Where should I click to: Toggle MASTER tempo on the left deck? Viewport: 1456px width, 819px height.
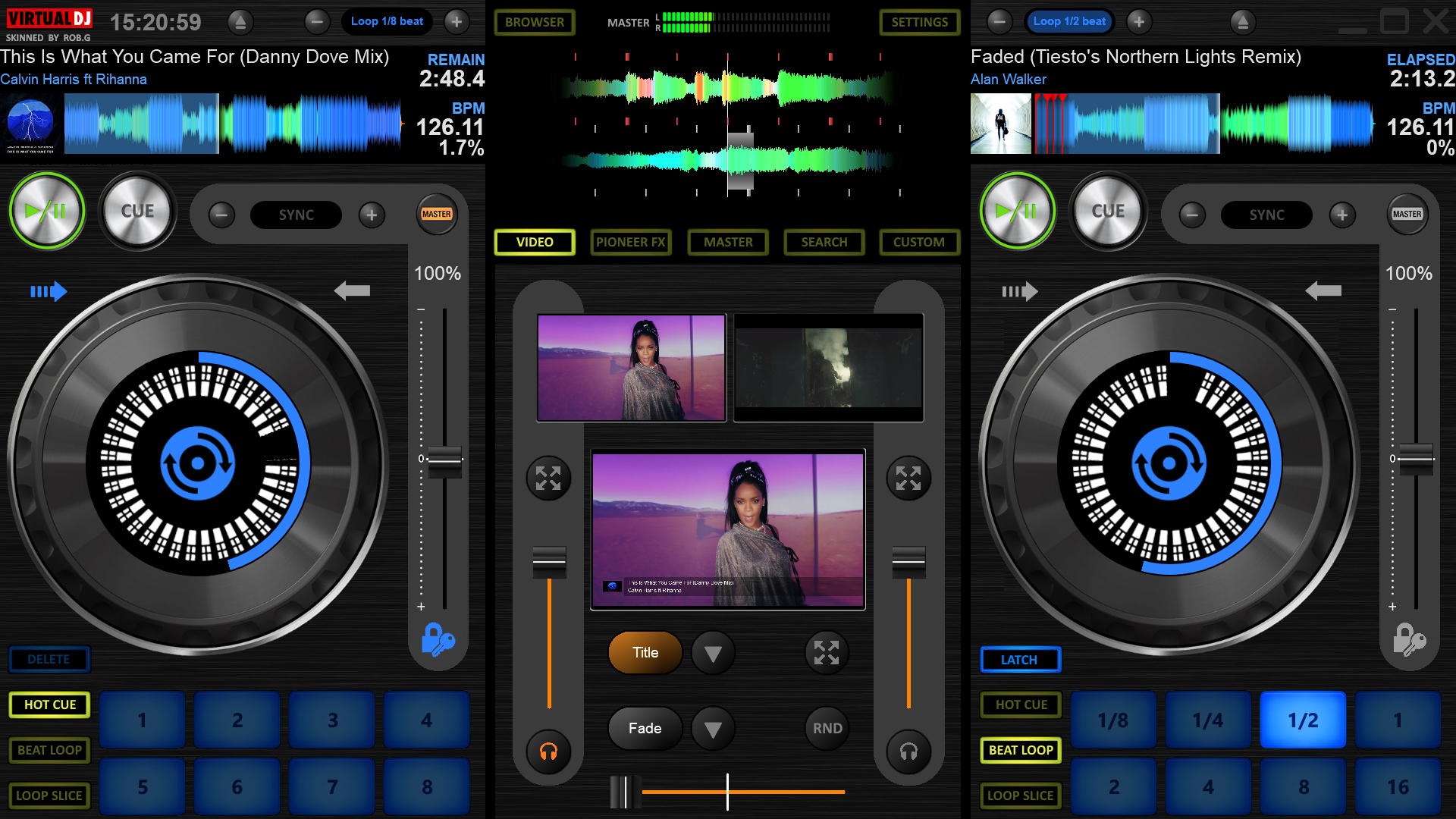tap(437, 215)
